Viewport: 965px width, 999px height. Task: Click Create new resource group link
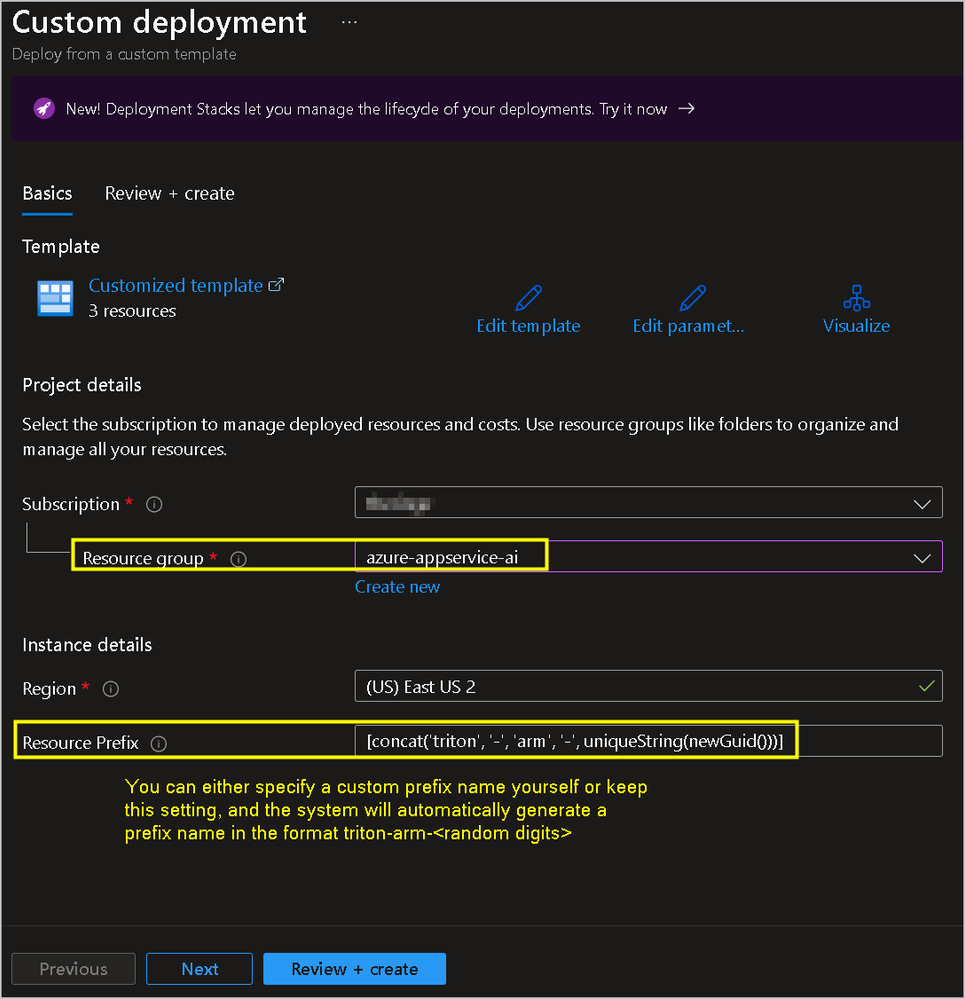point(397,587)
